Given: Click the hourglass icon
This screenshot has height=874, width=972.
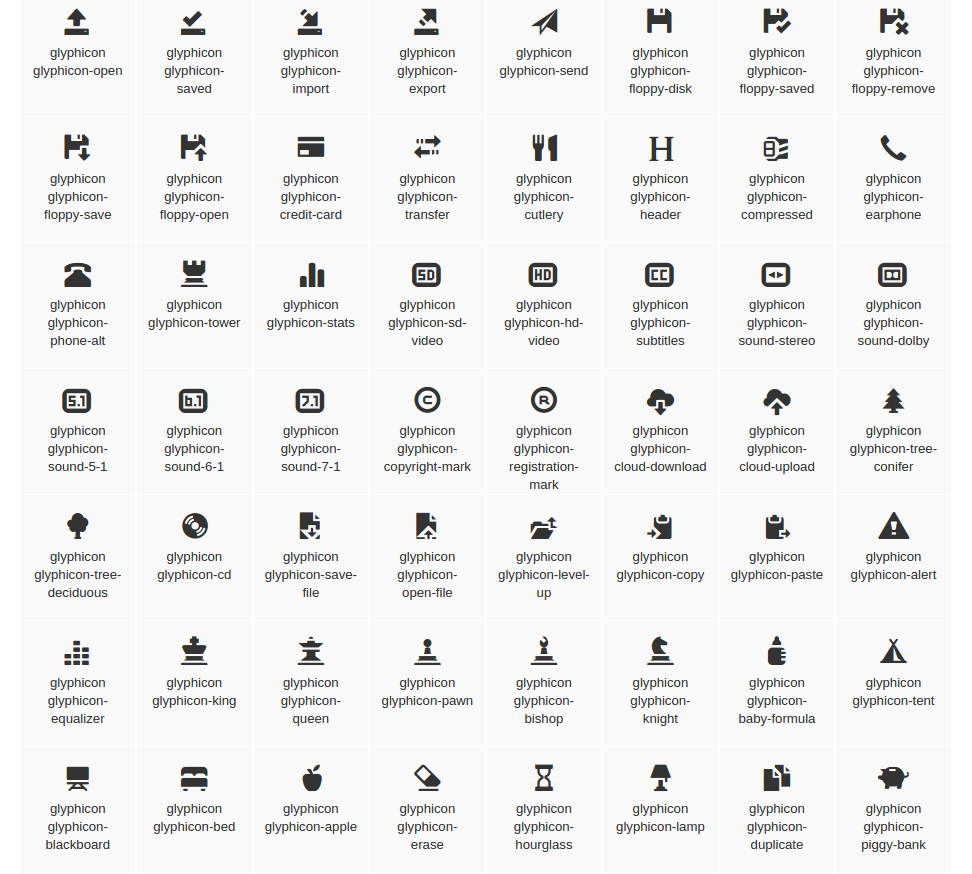Looking at the screenshot, I should [x=544, y=778].
